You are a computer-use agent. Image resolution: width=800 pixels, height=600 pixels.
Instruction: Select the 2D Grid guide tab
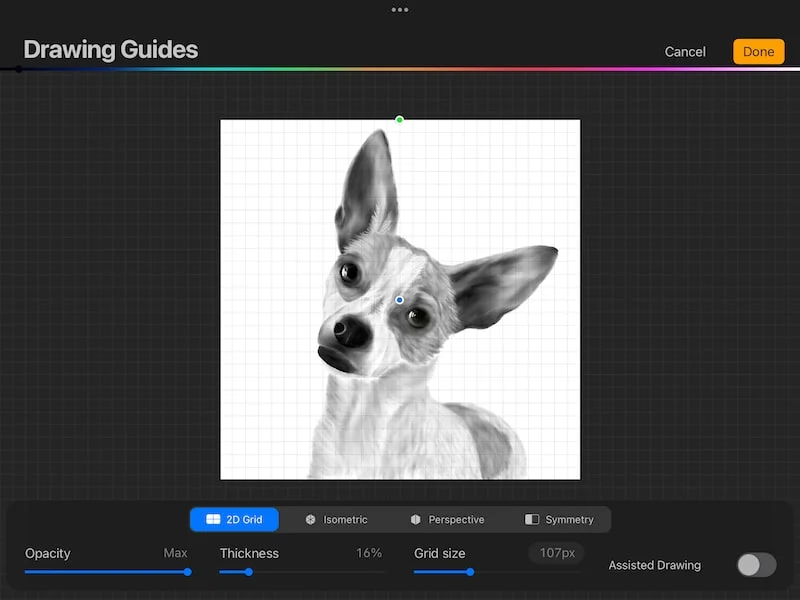pos(234,519)
